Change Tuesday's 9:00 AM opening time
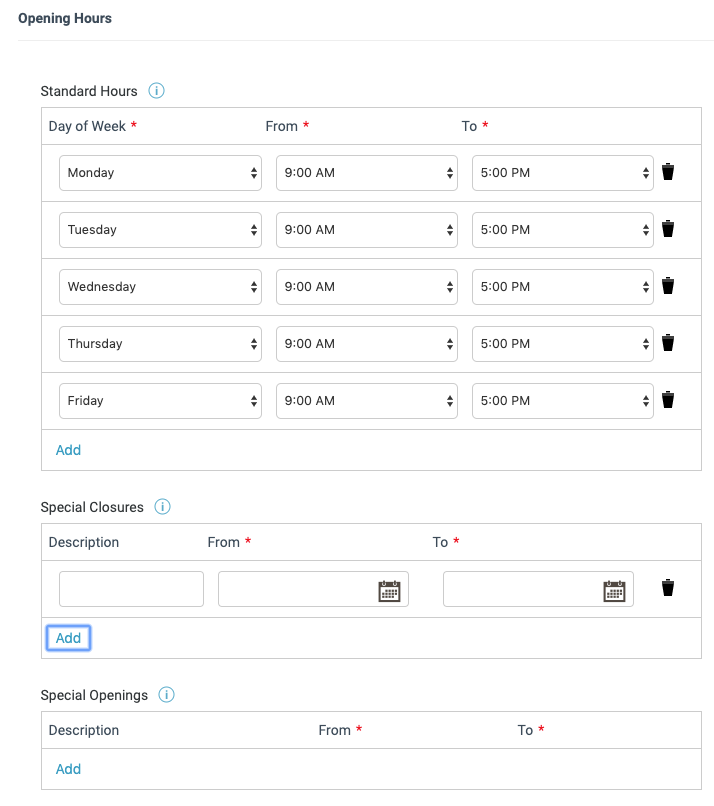714x806 pixels. click(367, 230)
